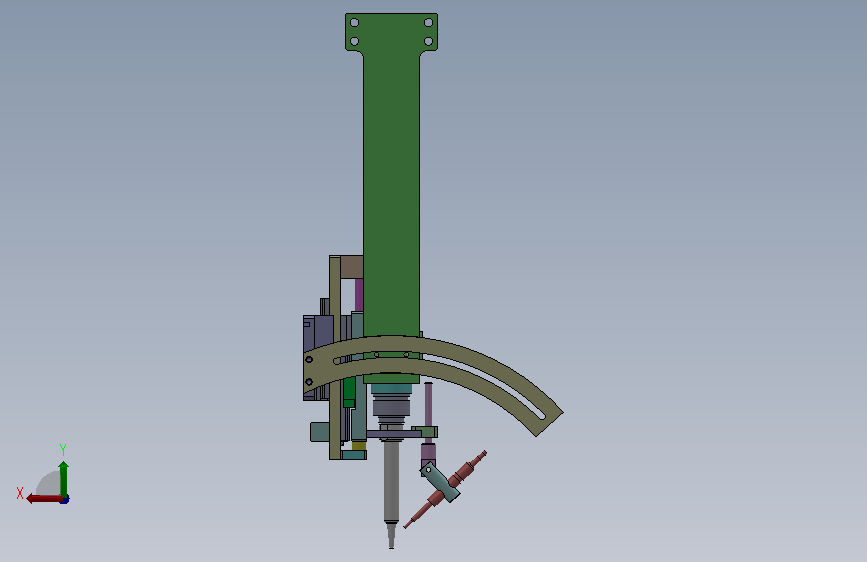The height and width of the screenshot is (562, 867).
Task: Click the upper bolt hole on the arc bracket's left end
Action: [x=309, y=360]
